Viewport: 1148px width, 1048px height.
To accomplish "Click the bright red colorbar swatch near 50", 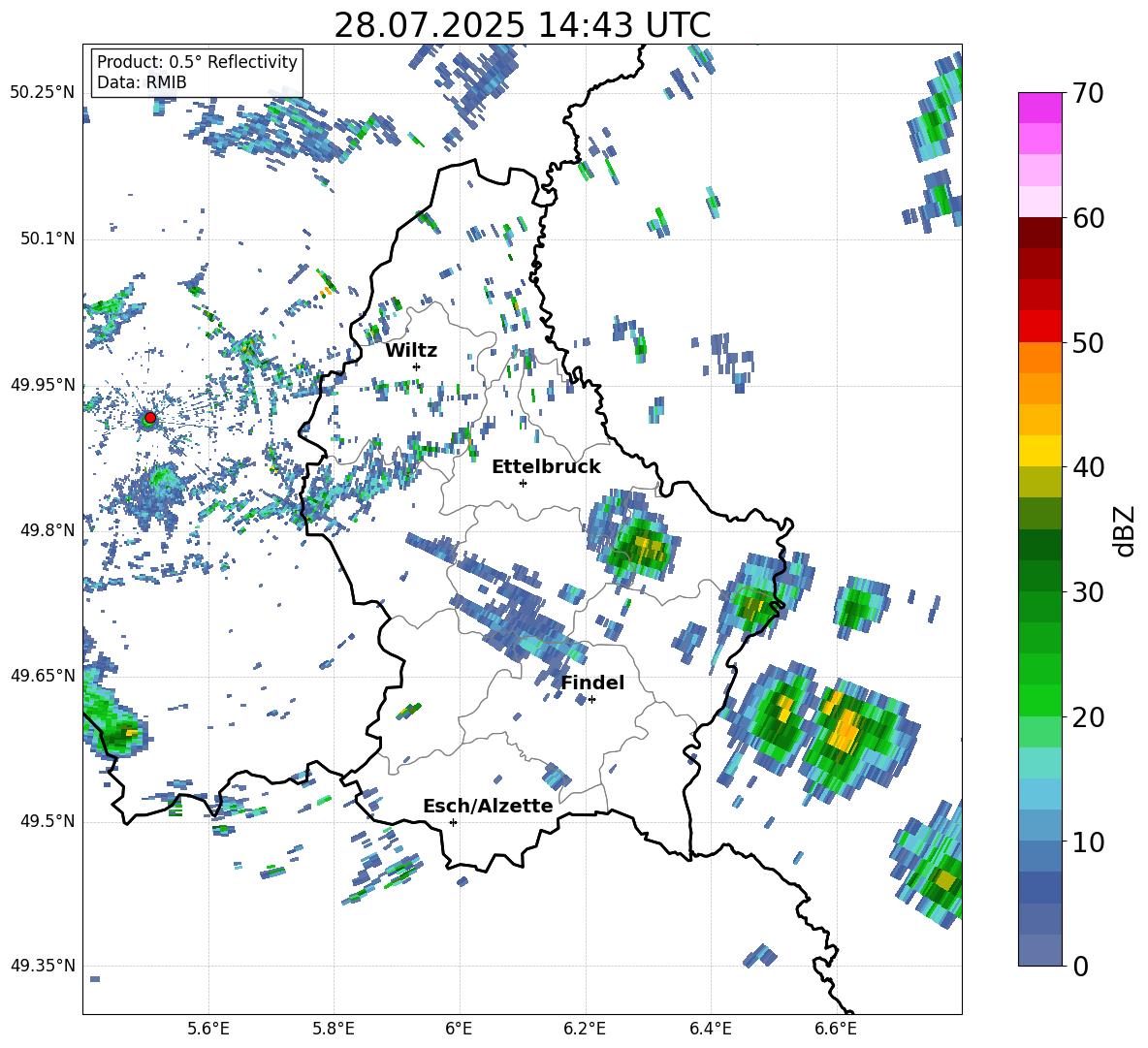I will (1040, 326).
